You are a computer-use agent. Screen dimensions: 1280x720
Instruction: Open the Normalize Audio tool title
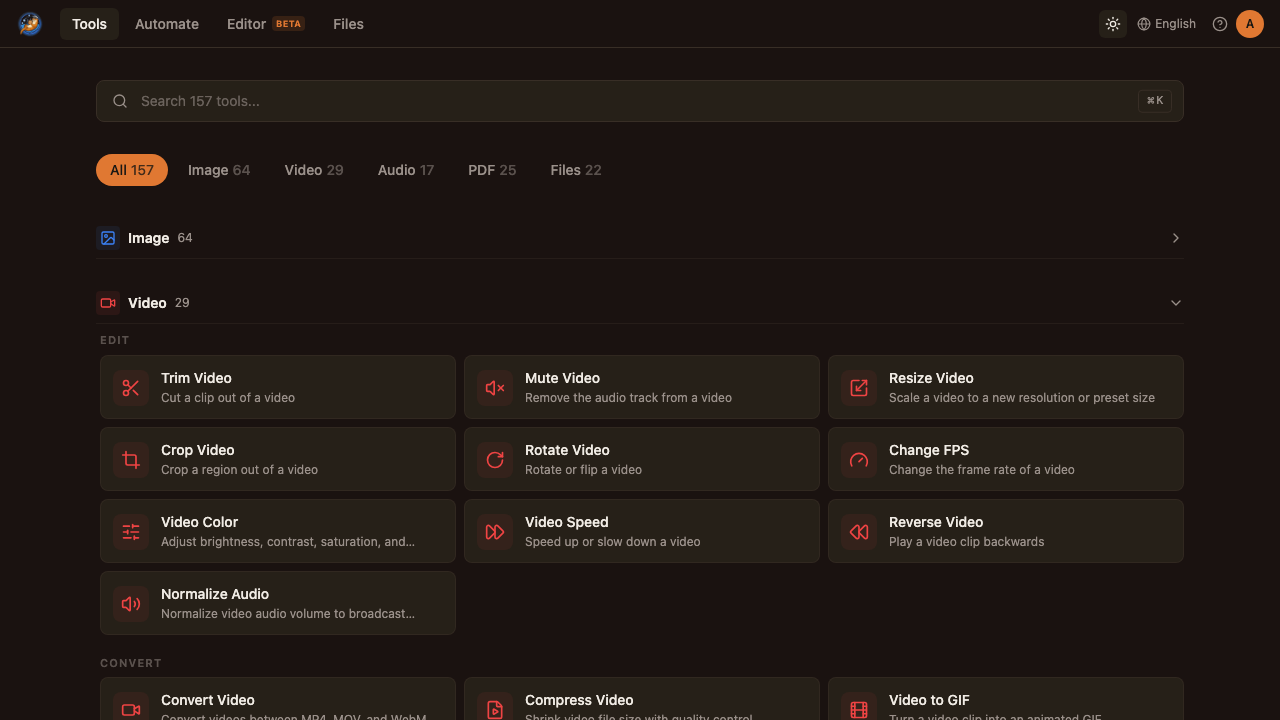click(x=215, y=594)
